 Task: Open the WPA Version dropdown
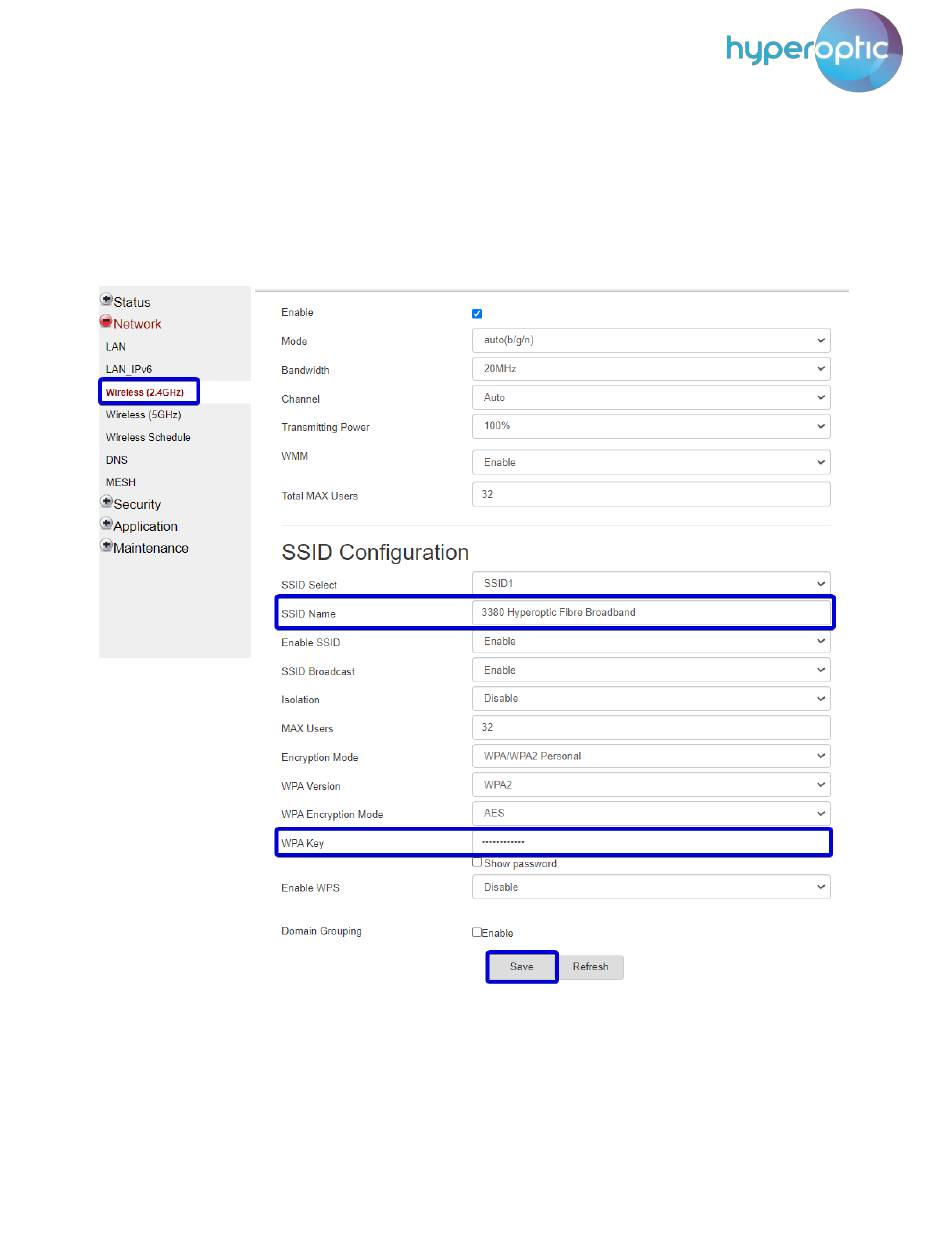pos(651,785)
